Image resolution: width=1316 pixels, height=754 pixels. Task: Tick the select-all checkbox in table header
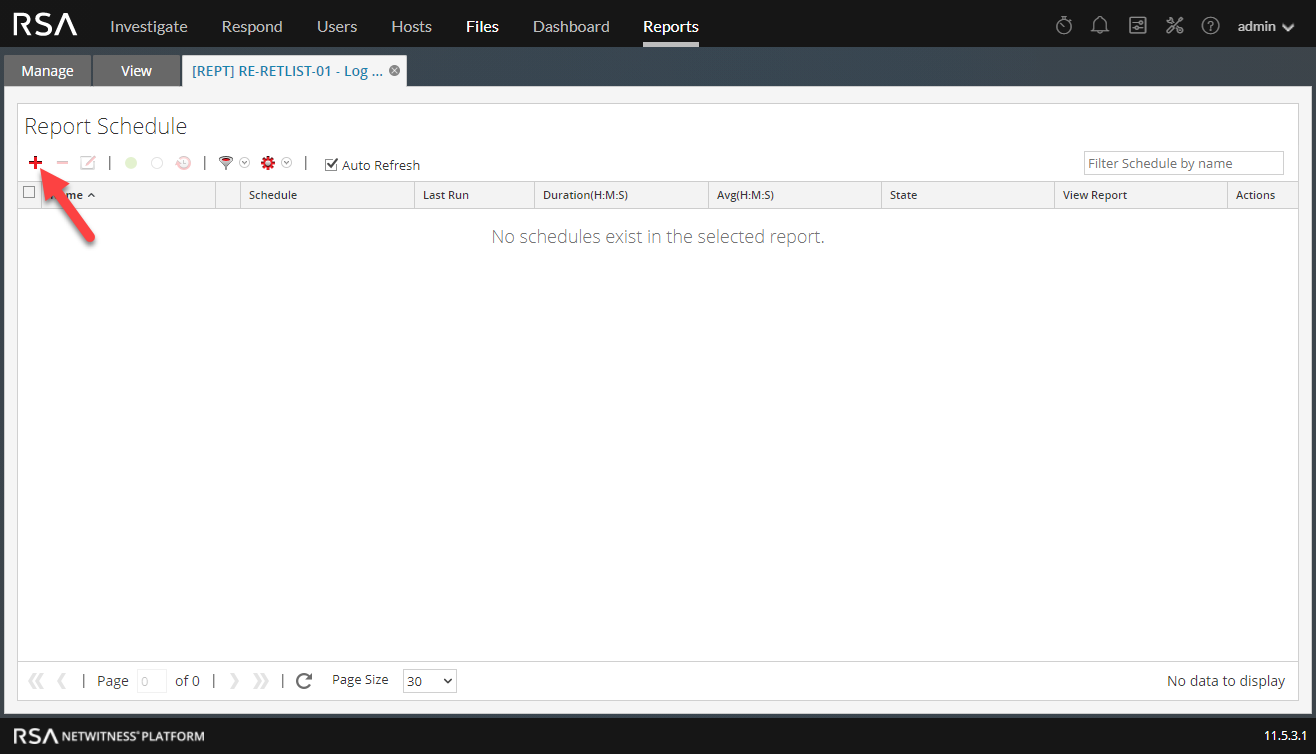(29, 193)
